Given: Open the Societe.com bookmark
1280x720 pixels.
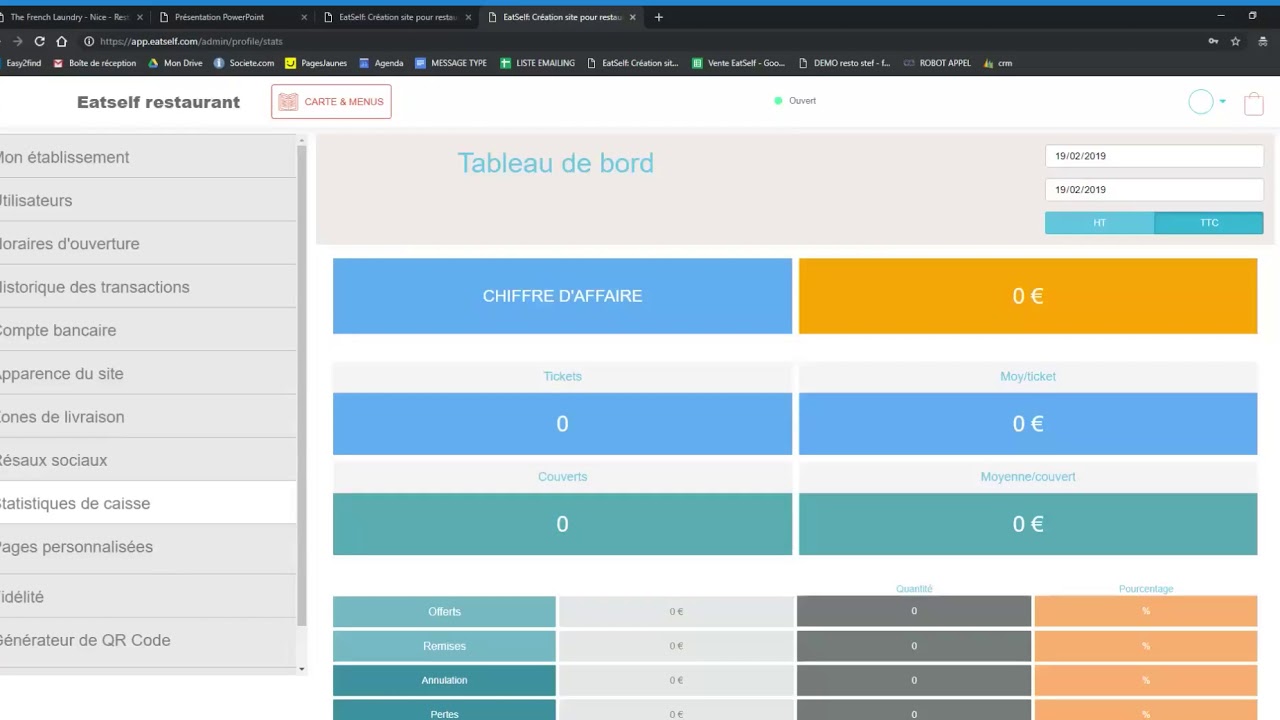Looking at the screenshot, I should click(244, 63).
